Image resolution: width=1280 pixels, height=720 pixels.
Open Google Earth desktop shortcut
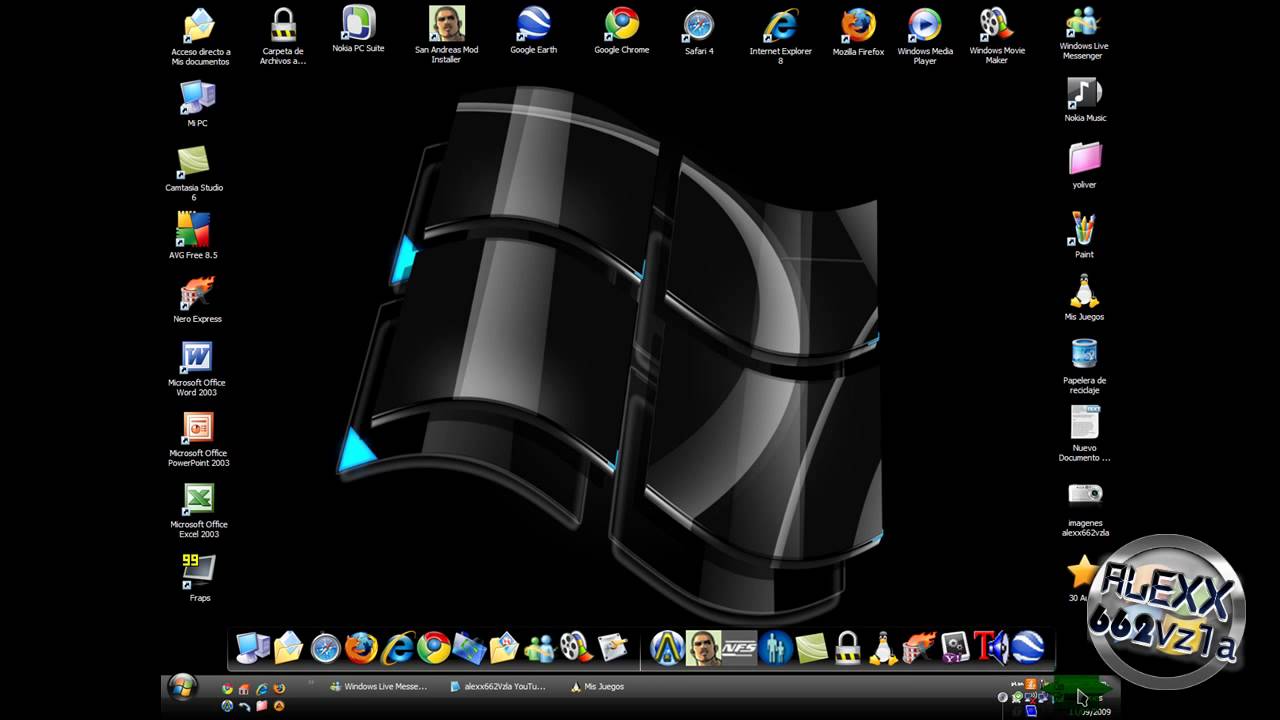(533, 30)
